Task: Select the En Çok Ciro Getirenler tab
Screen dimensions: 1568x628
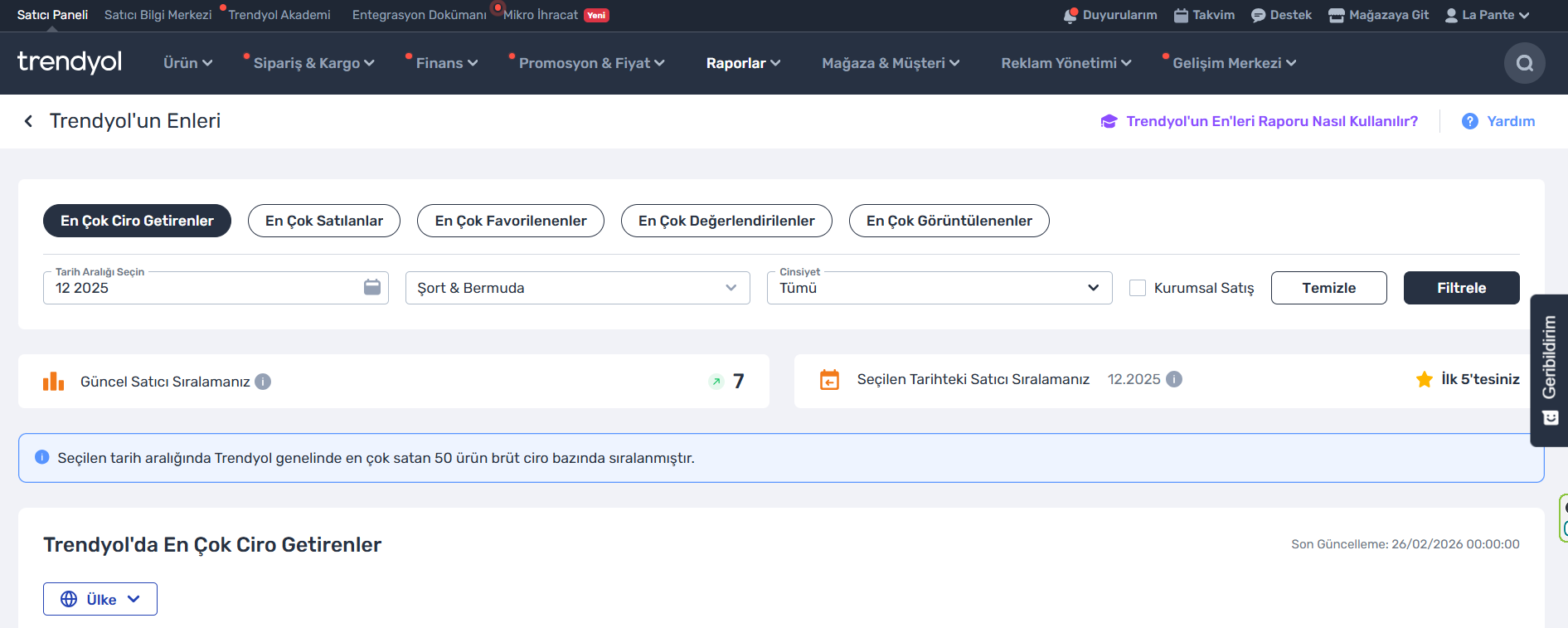Action: point(137,221)
